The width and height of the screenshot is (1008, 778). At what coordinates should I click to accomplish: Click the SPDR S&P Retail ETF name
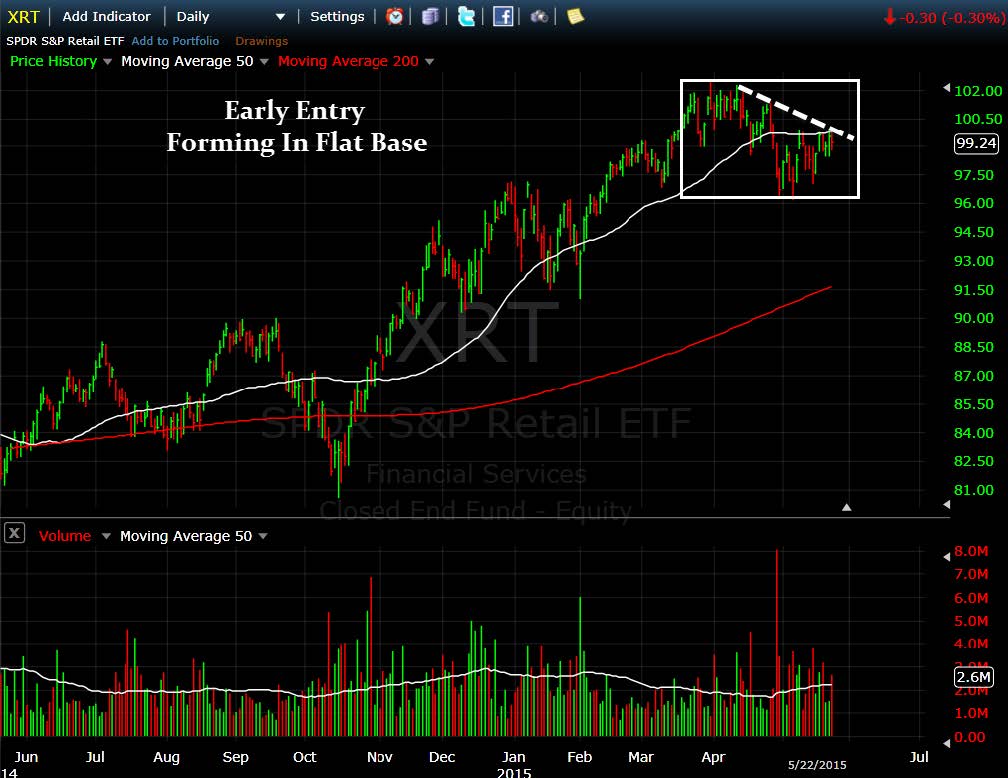[x=65, y=41]
